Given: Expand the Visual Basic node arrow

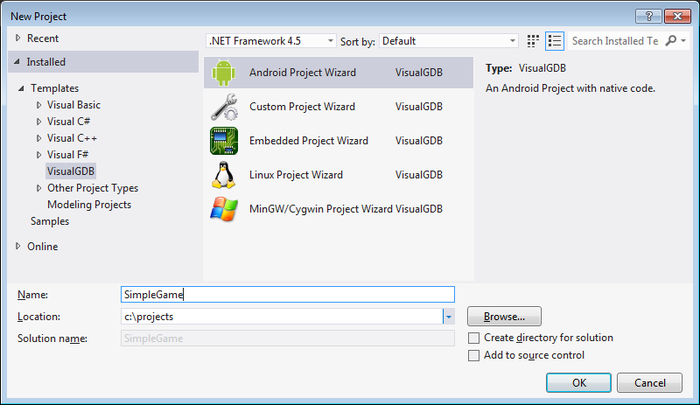Looking at the screenshot, I should tap(39, 105).
